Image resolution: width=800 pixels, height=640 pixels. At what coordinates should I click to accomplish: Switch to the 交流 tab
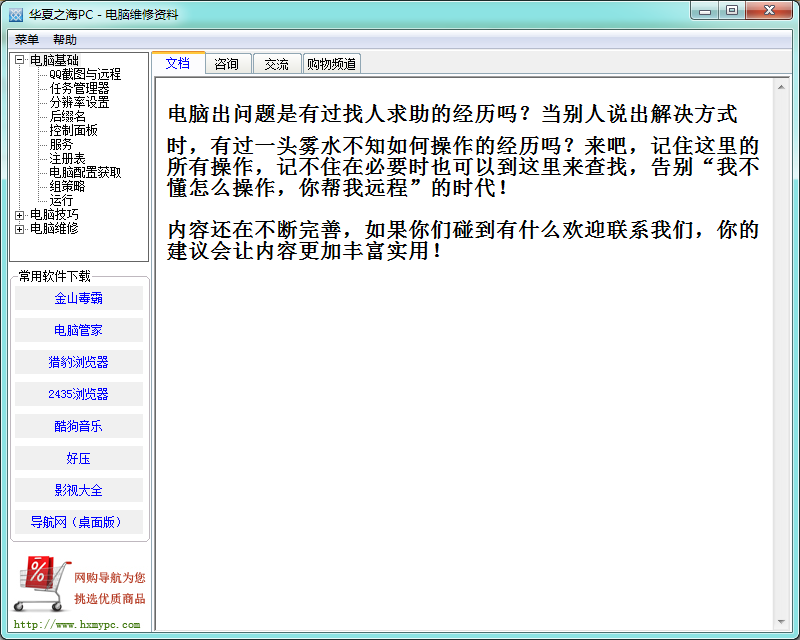click(277, 64)
